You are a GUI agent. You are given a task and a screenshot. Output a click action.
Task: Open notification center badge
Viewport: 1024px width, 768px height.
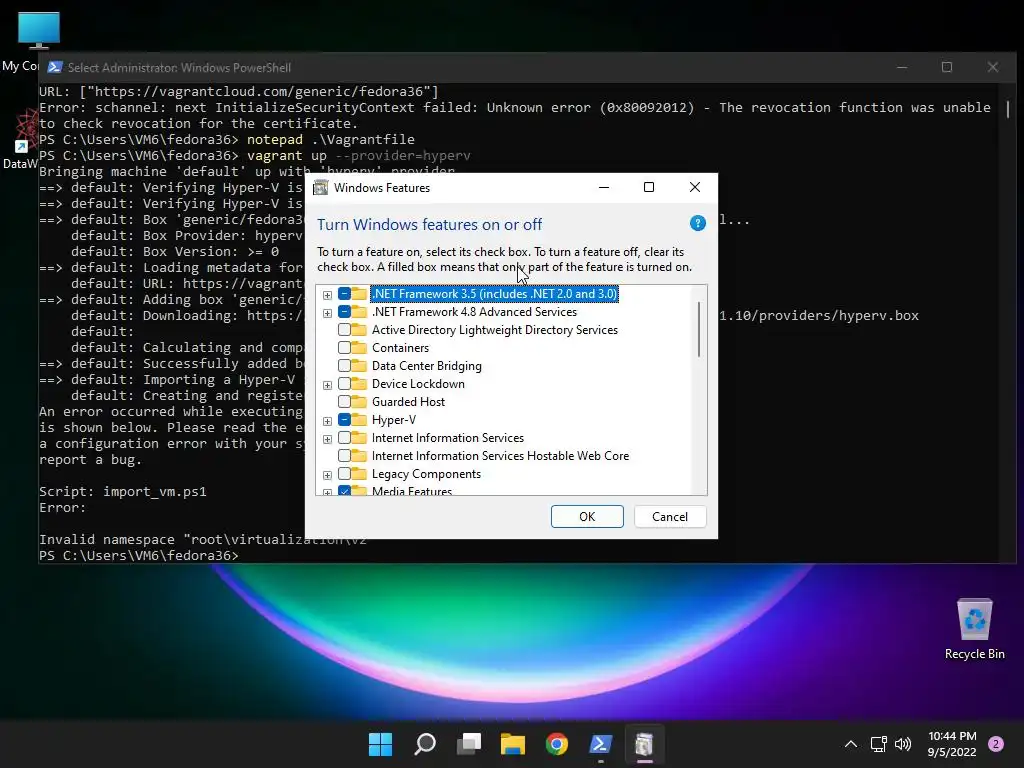coord(996,744)
